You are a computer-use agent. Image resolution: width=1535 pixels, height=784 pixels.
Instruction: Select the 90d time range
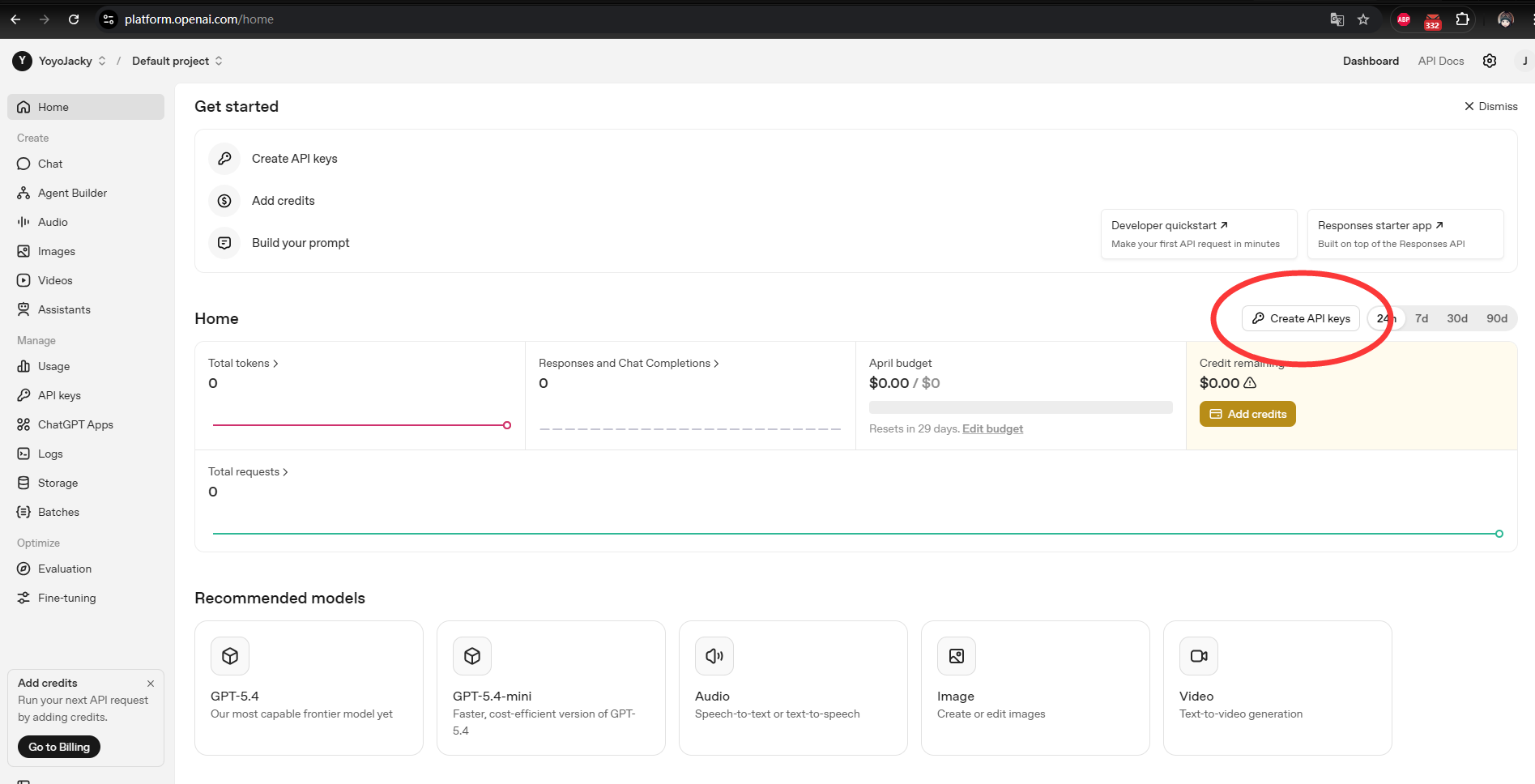click(x=1497, y=318)
